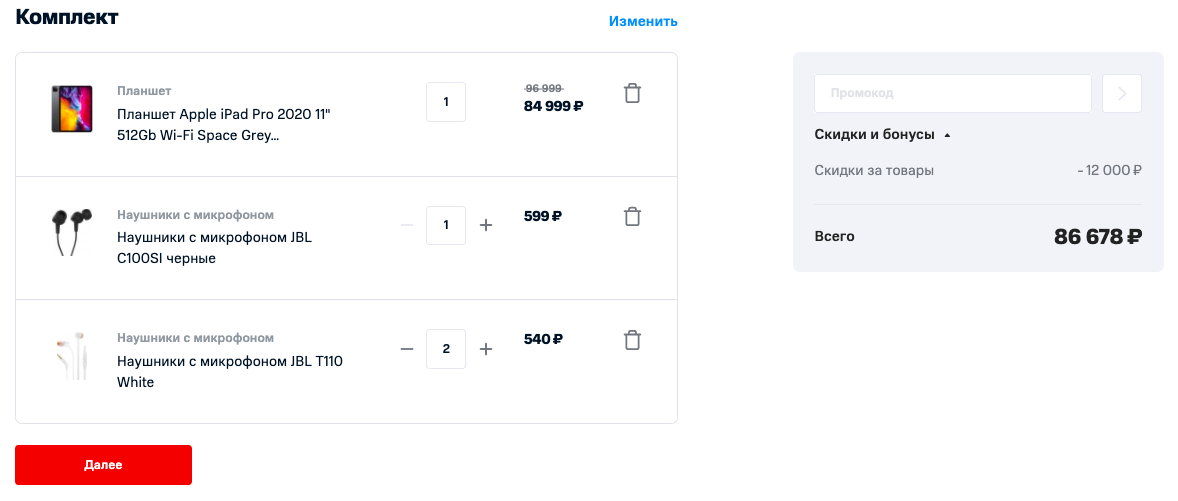Increase JBL C100SI quantity with plus
The image size is (1178, 501).
(x=486, y=225)
